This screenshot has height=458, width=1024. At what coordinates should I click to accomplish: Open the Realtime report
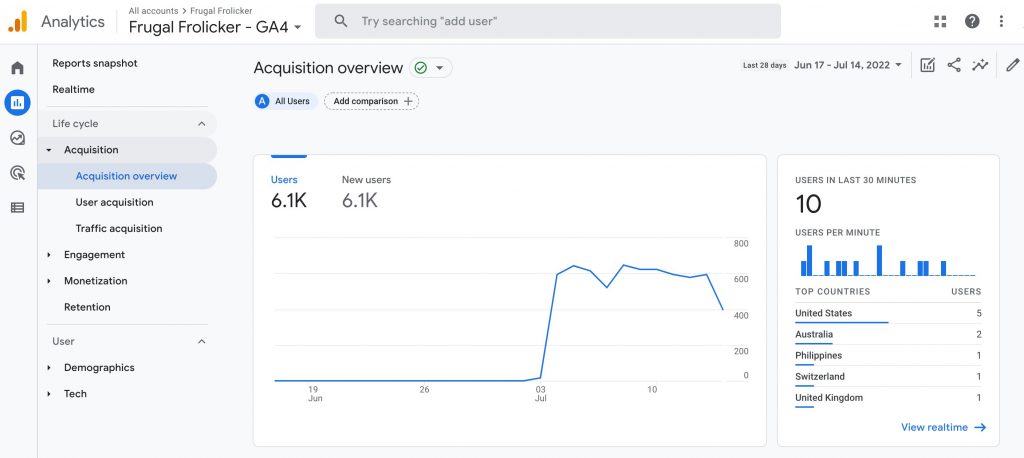tap(73, 90)
